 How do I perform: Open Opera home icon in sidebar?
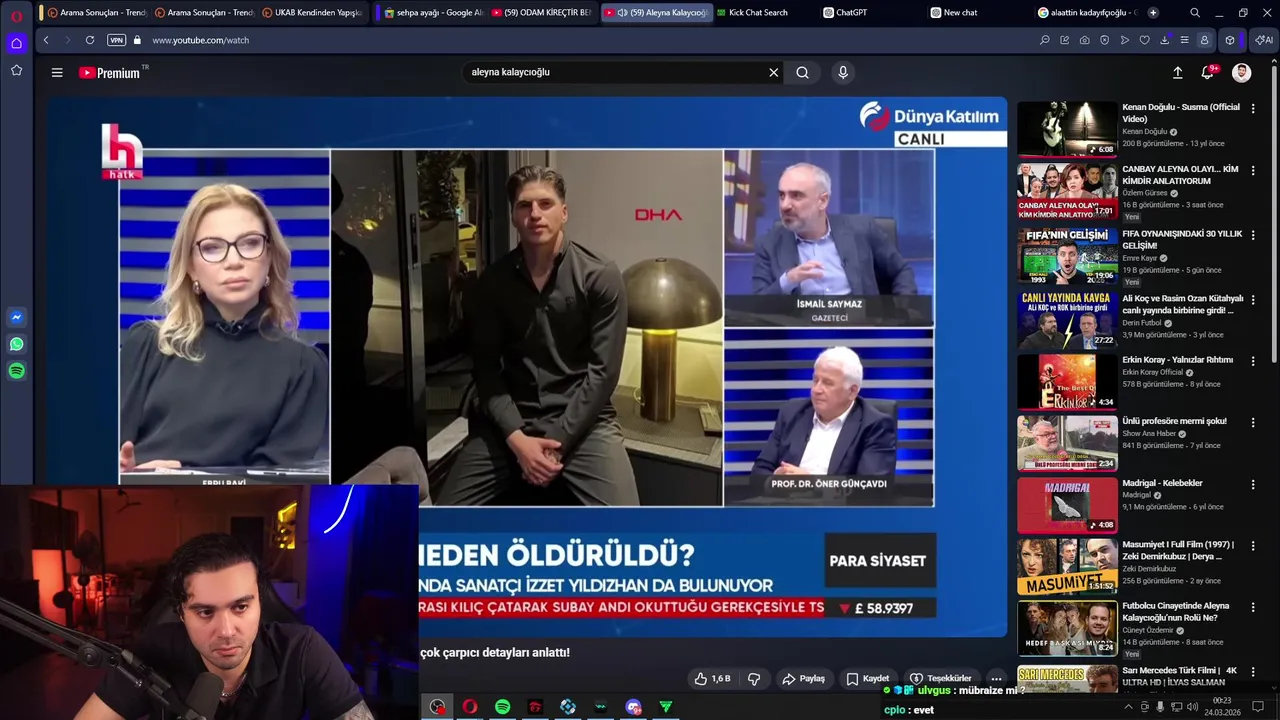17,43
